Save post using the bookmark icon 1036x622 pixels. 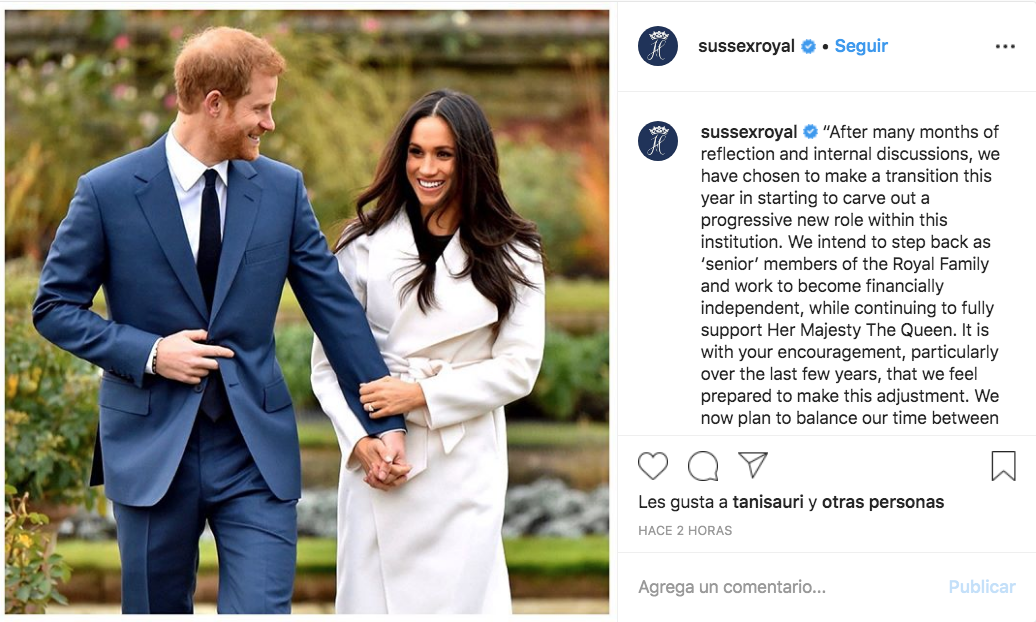pos(1003,465)
